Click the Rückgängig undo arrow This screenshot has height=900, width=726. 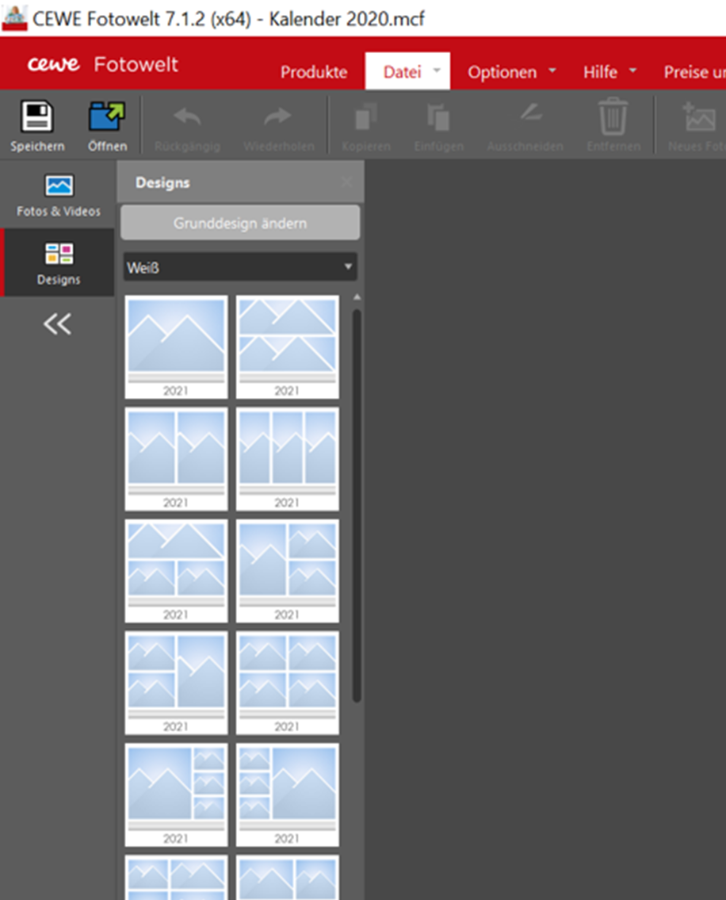point(187,117)
